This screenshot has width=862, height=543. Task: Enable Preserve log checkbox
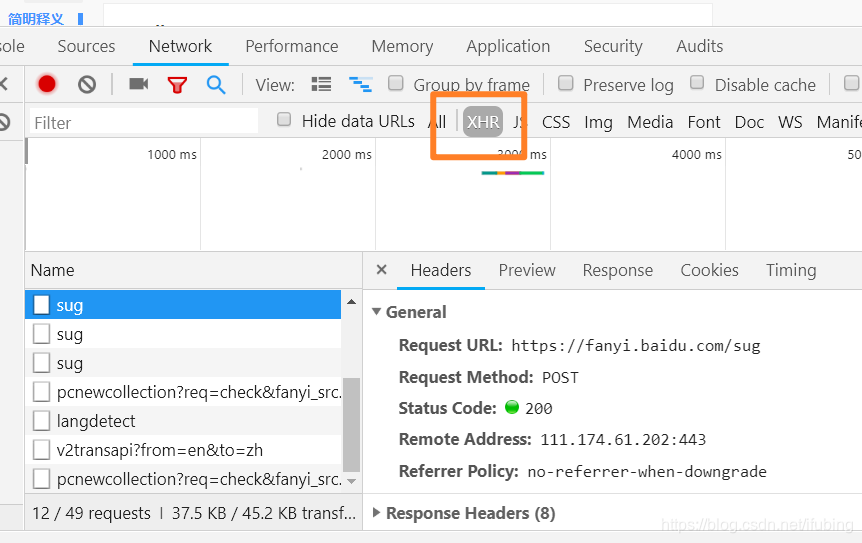pos(565,83)
